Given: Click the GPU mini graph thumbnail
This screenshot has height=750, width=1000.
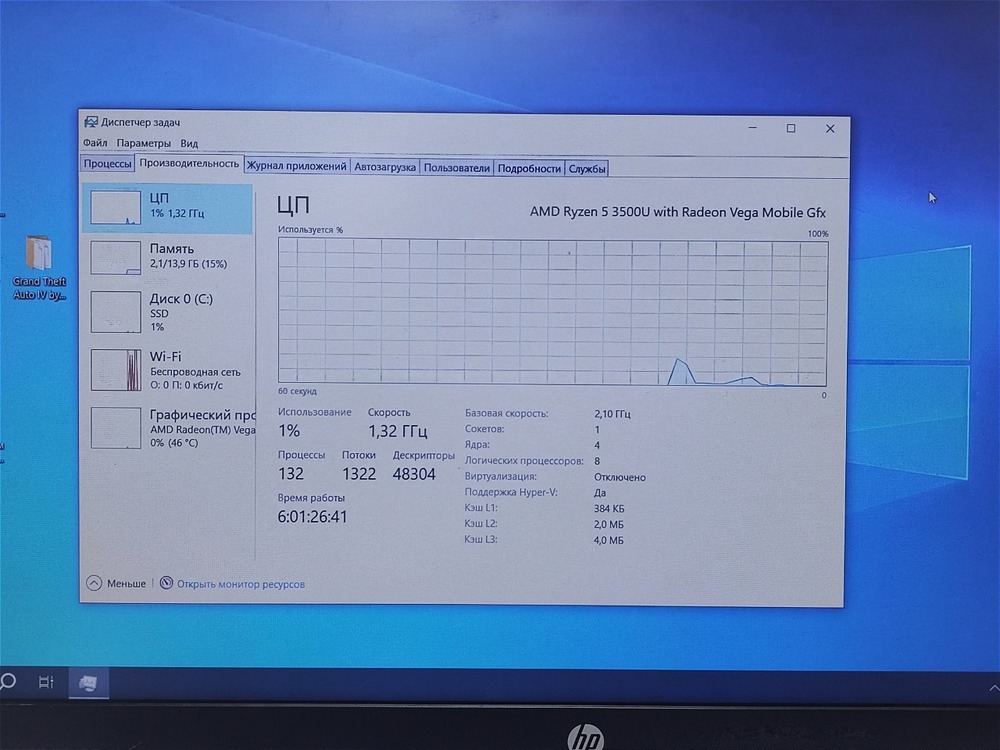Looking at the screenshot, I should click(115, 428).
